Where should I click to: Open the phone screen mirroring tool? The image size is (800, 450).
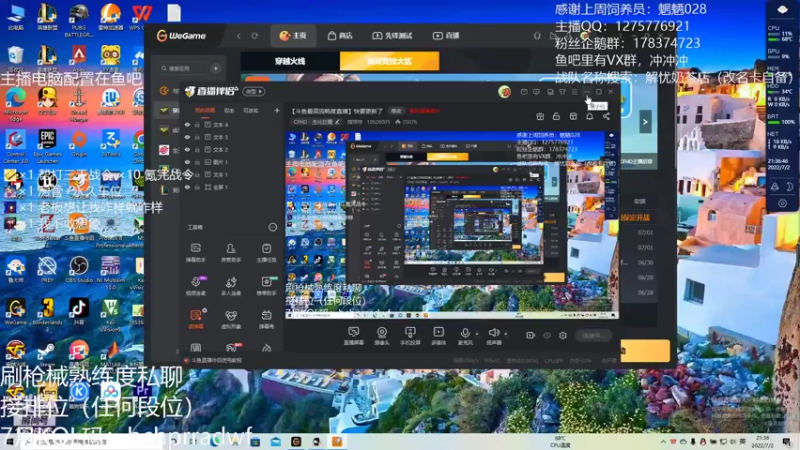pyautogui.click(x=410, y=336)
